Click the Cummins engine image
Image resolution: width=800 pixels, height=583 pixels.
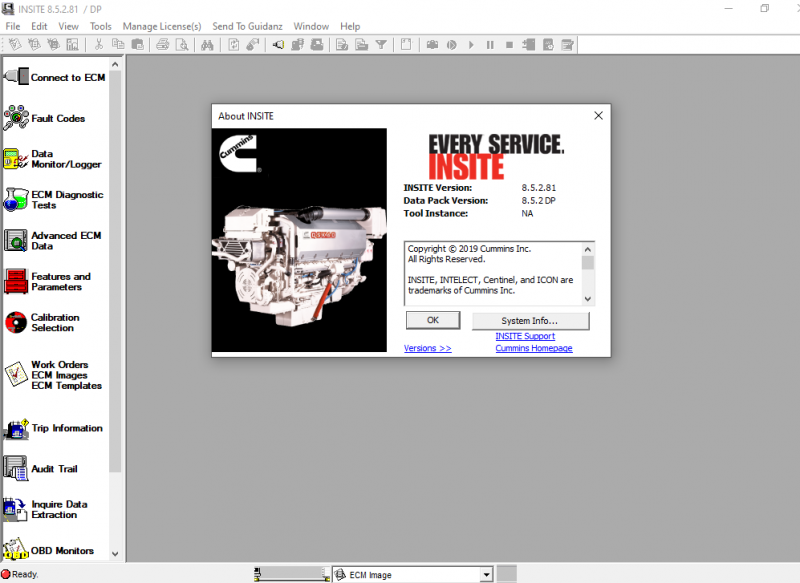(299, 240)
